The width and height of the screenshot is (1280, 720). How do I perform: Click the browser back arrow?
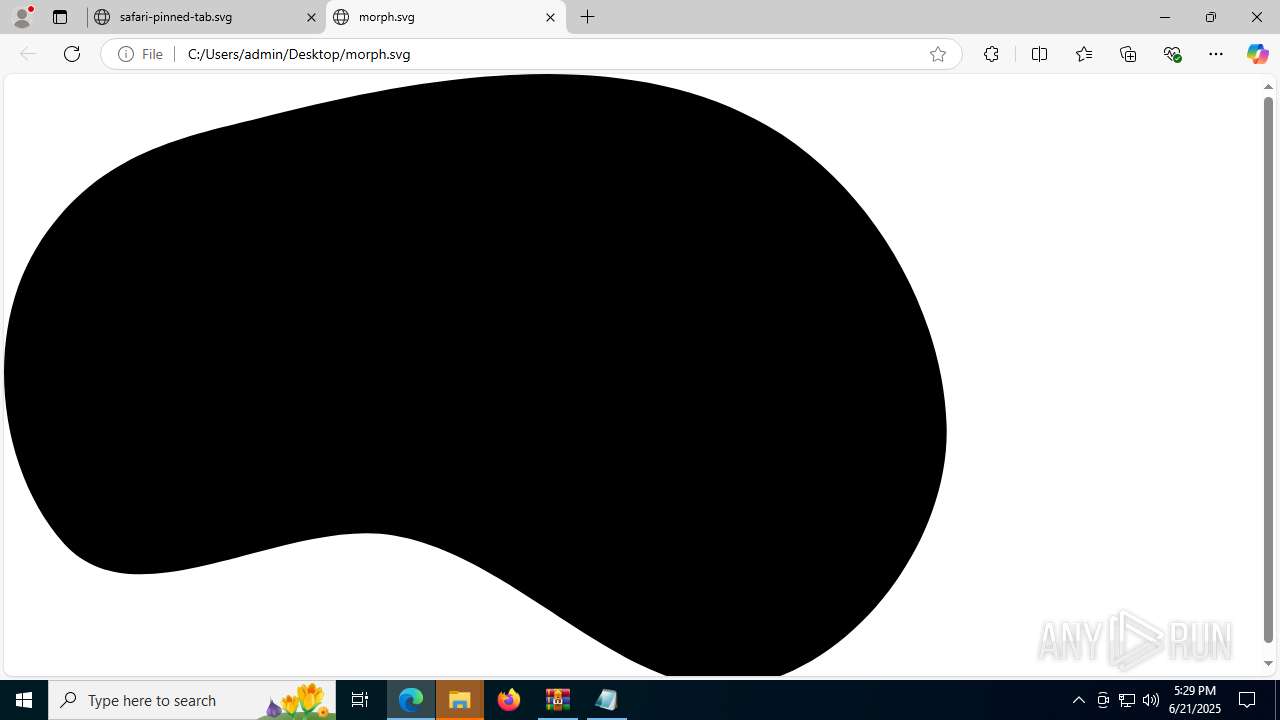point(28,54)
